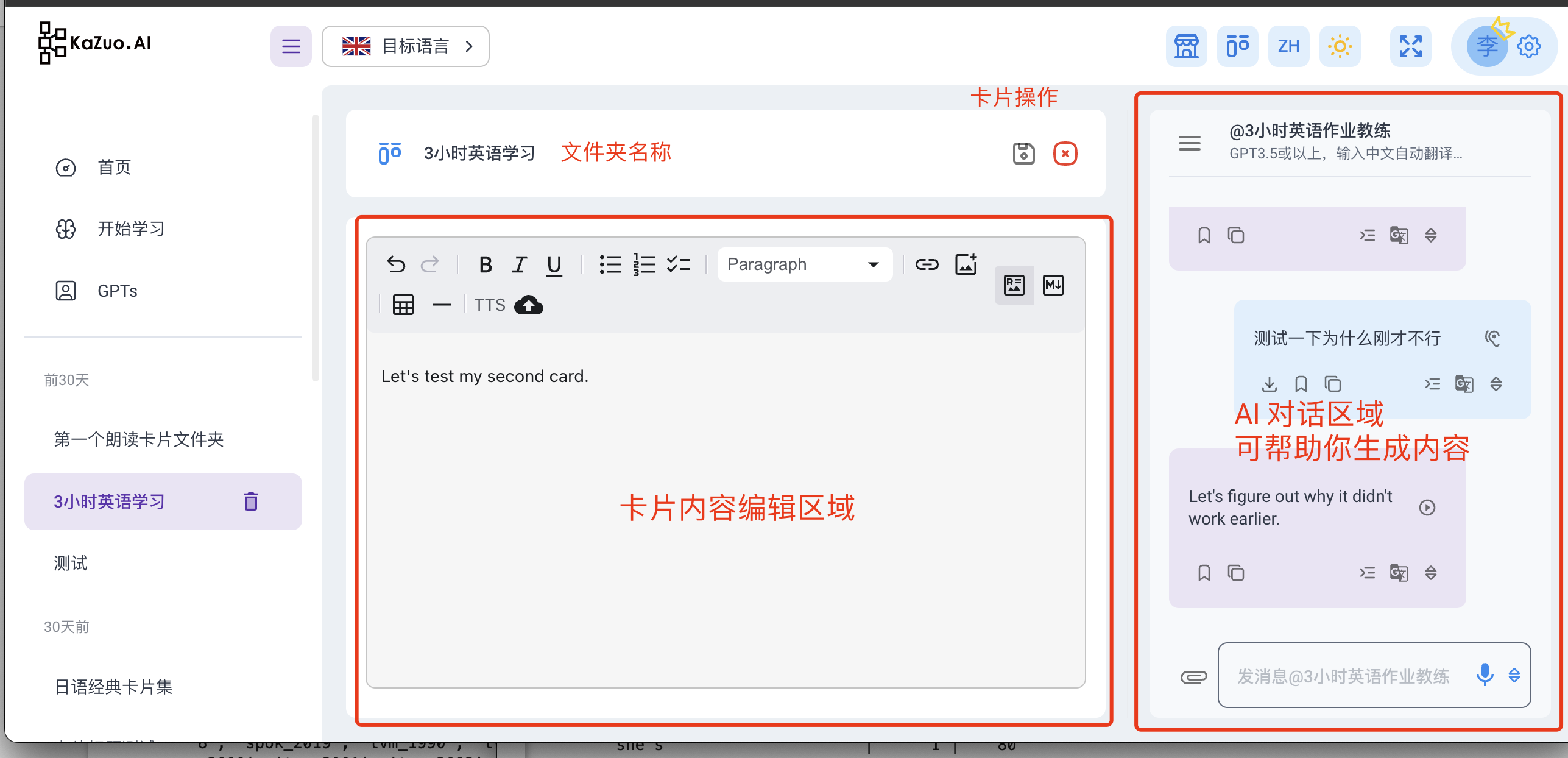Switch interface language with ZH button
The image size is (1568, 758).
tap(1288, 46)
